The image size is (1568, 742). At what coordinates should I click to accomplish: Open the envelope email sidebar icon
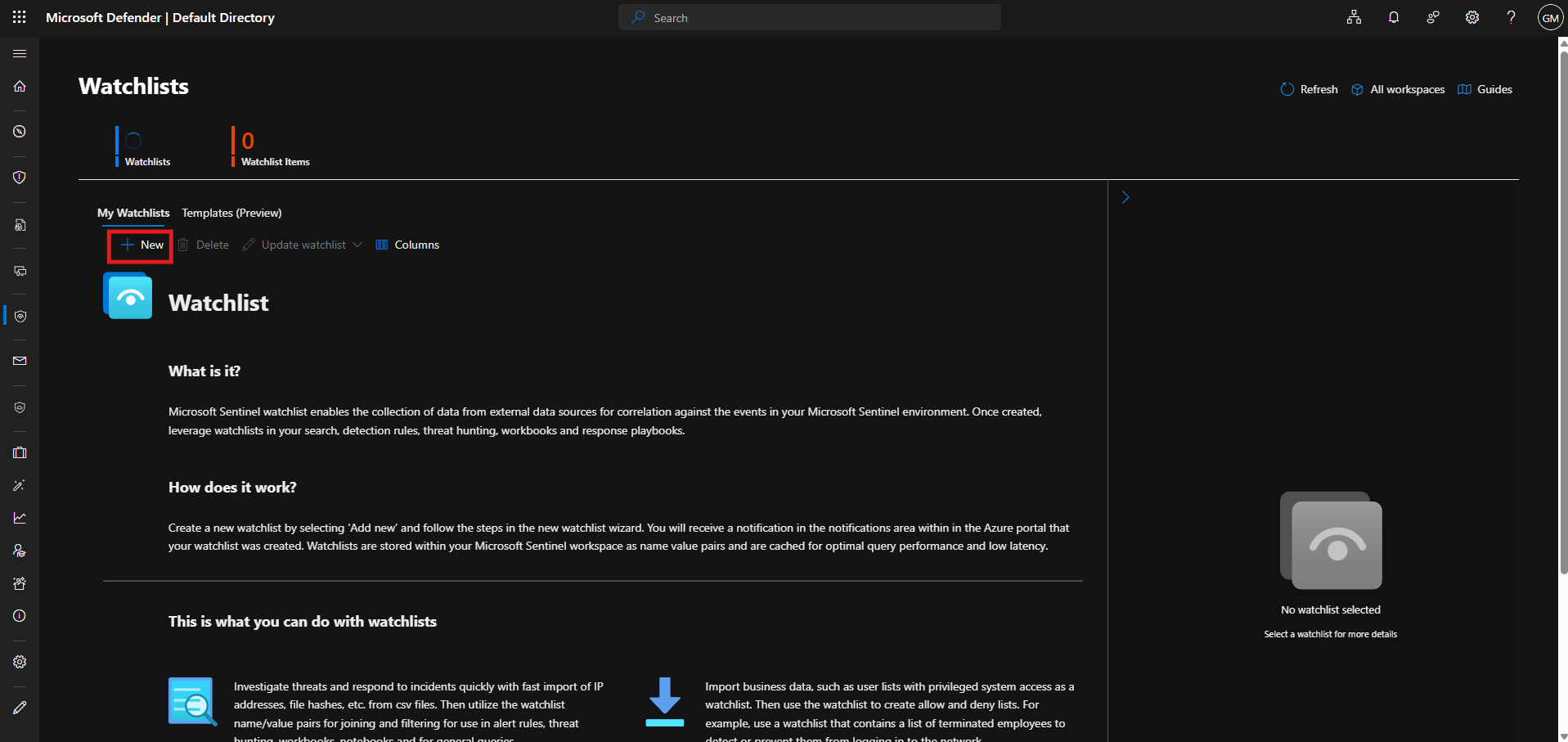(20, 361)
